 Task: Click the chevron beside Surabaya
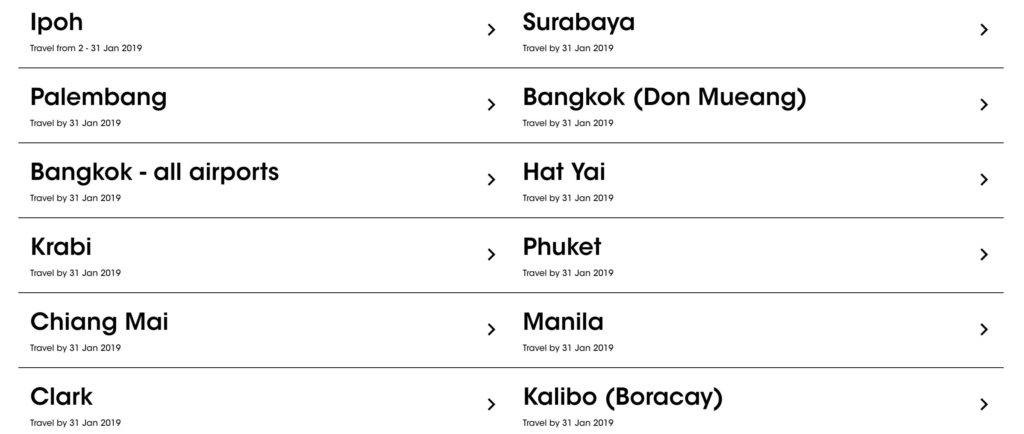pyautogui.click(x=984, y=30)
